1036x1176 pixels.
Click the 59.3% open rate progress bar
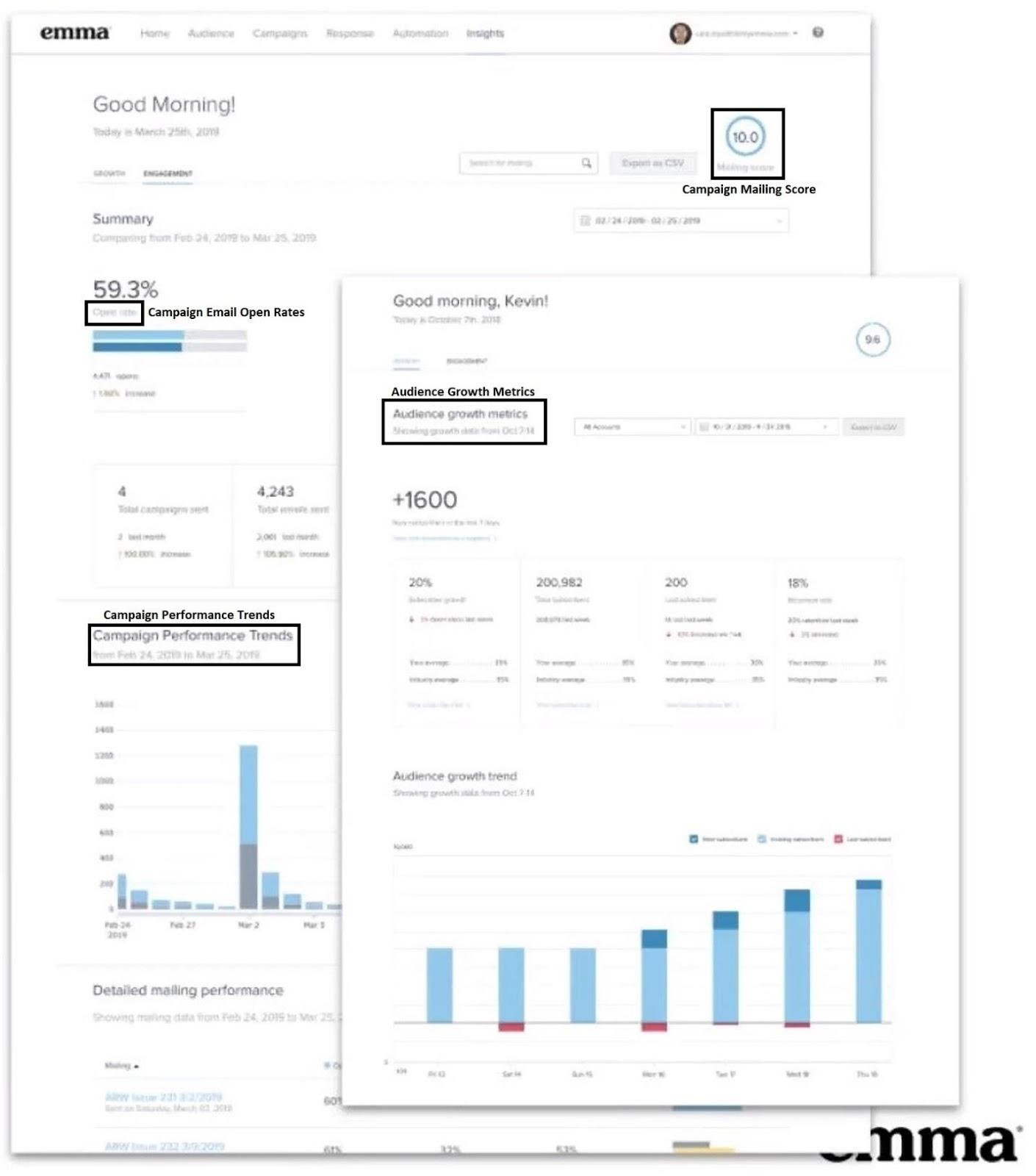pyautogui.click(x=170, y=341)
